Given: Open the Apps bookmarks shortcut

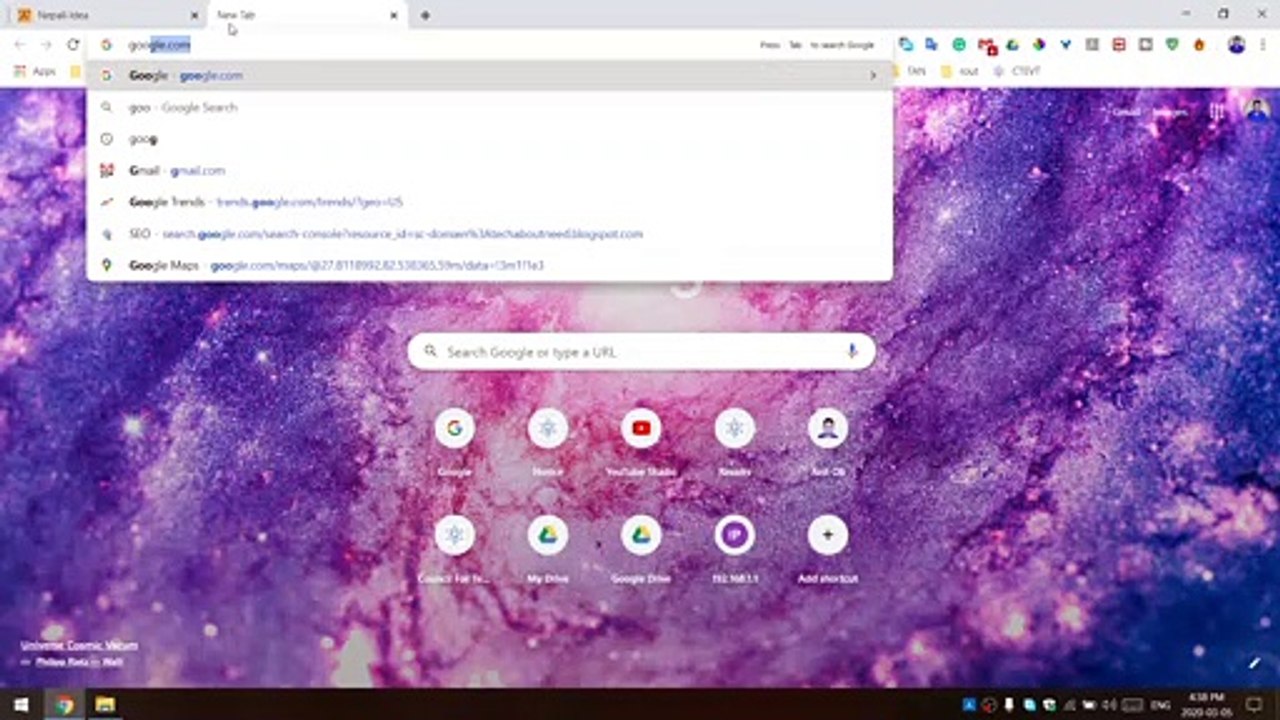Looking at the screenshot, I should pyautogui.click(x=33, y=71).
